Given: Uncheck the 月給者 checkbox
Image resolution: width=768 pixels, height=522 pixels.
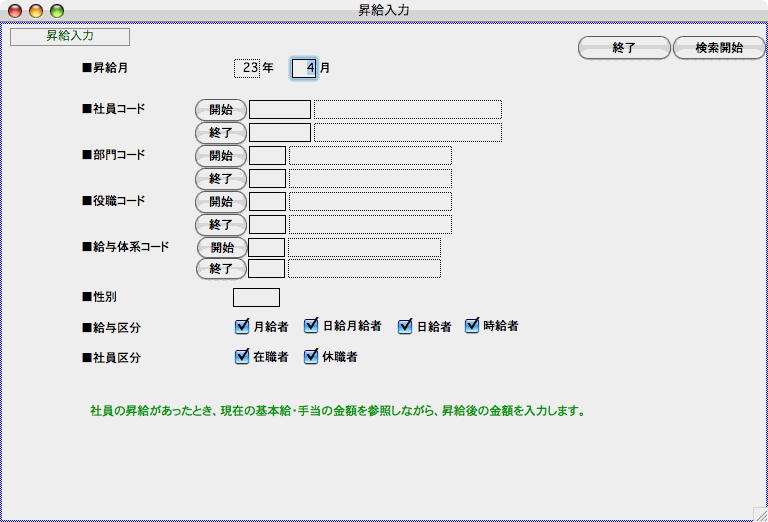Looking at the screenshot, I should tap(242, 326).
